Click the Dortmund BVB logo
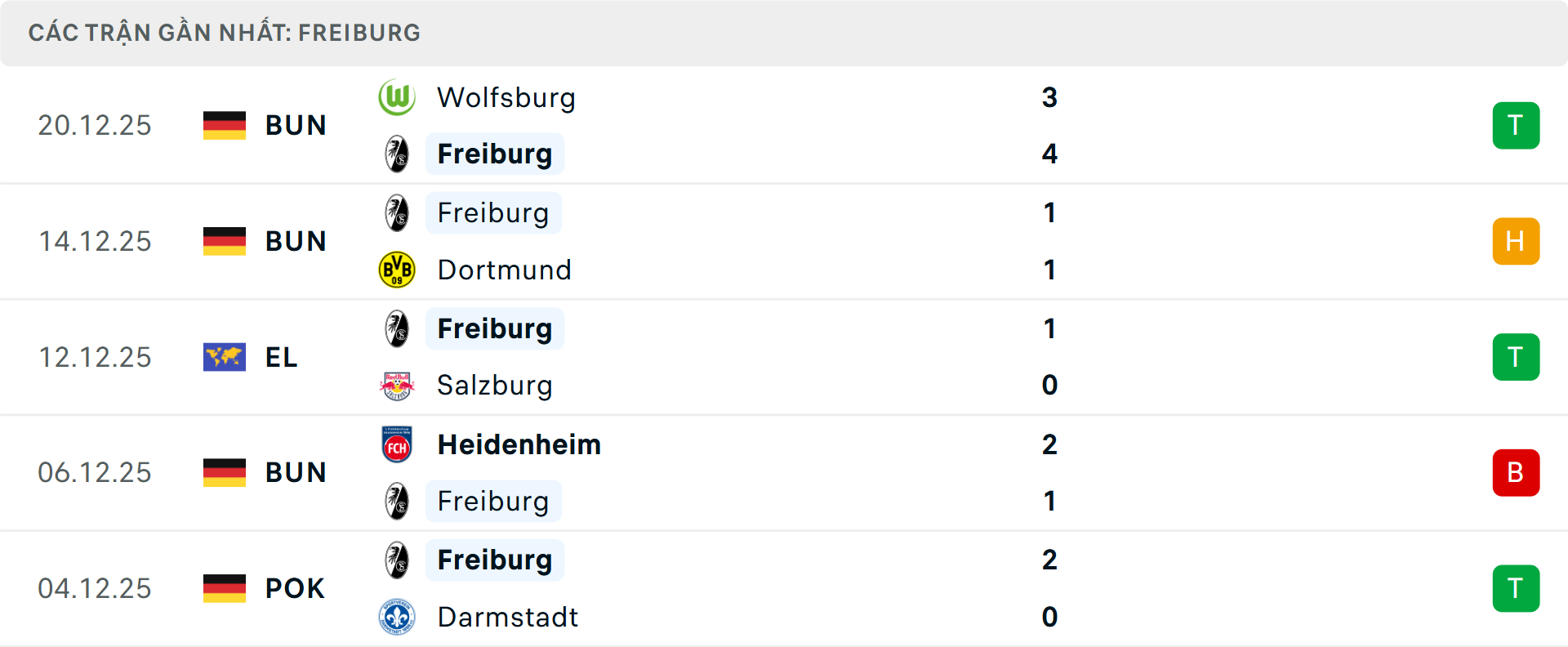 (398, 270)
